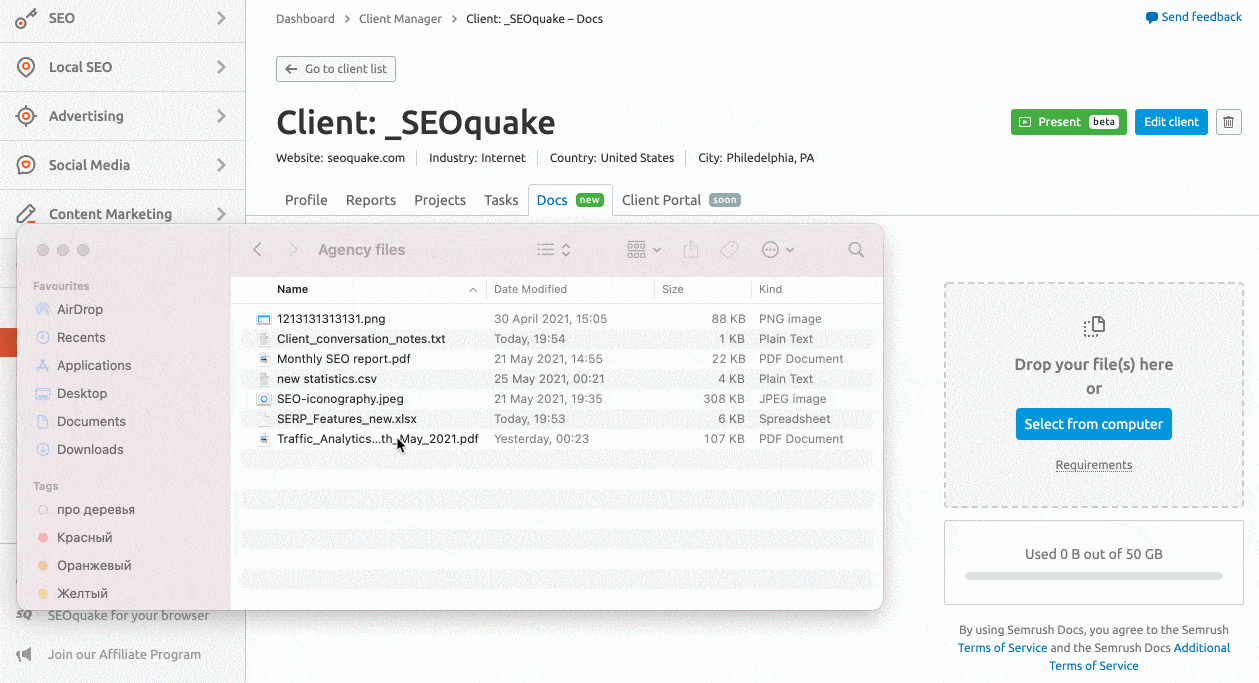Click the Applications sidebar icon
Viewport: 1259px width, 683px height.
coord(43,366)
